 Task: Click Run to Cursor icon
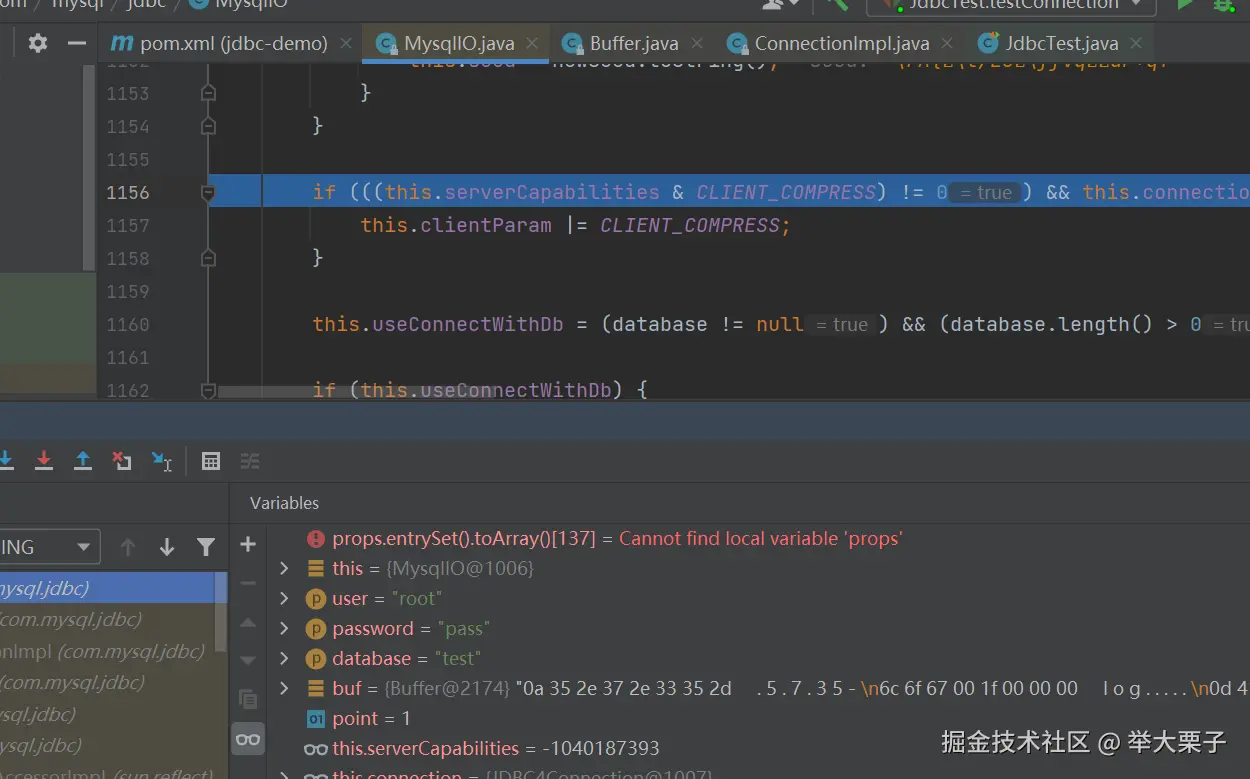pos(162,461)
